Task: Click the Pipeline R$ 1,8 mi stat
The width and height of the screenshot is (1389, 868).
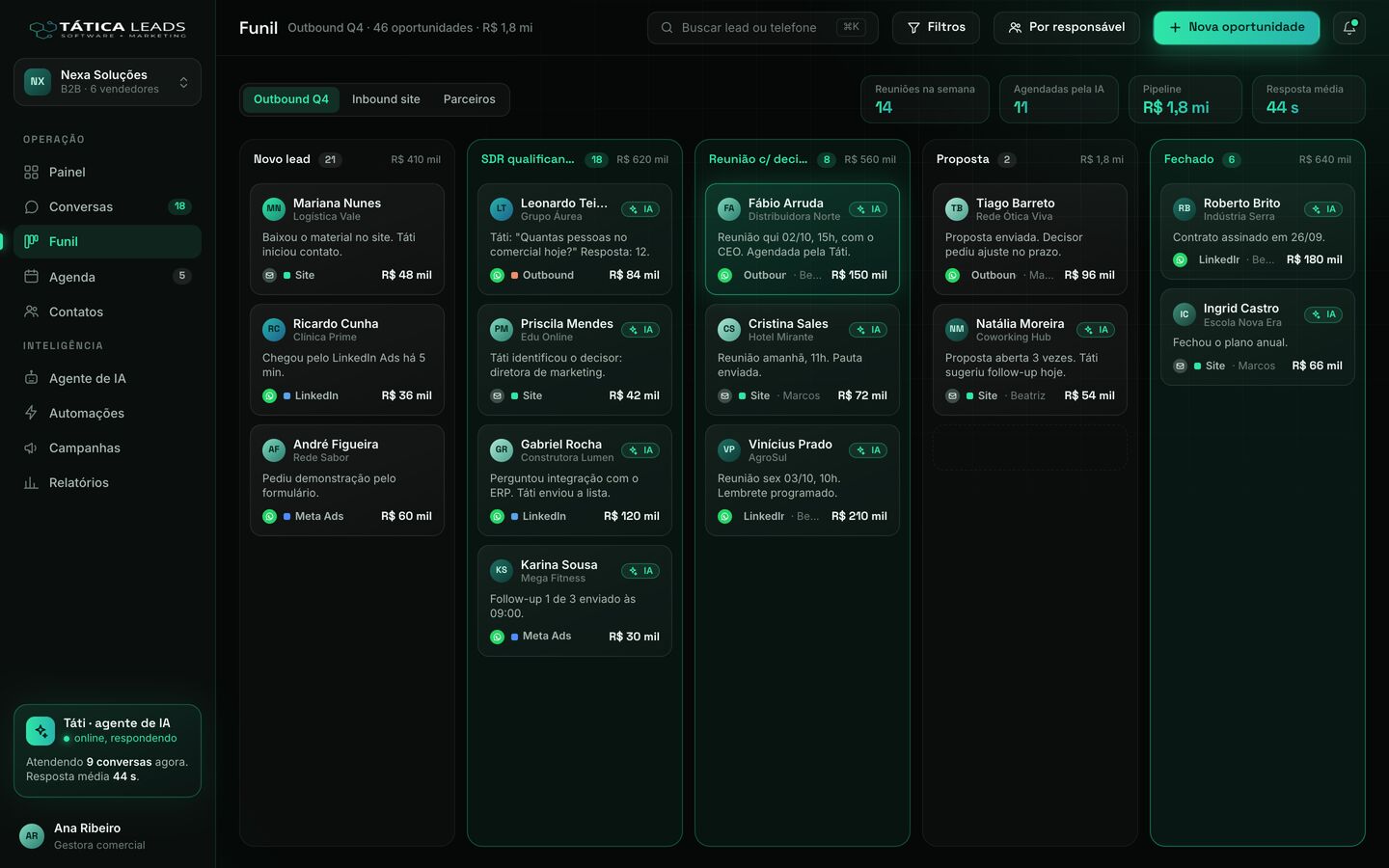Action: tap(1185, 99)
